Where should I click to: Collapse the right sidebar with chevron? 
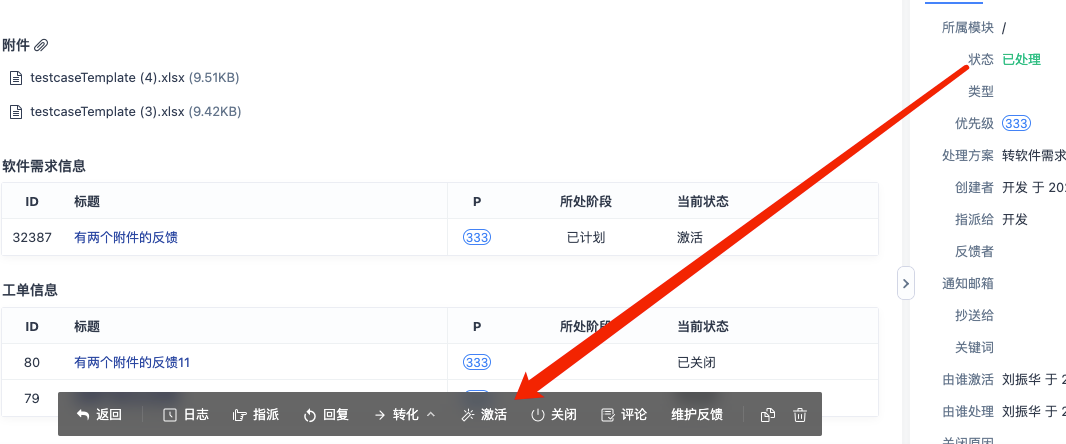click(x=906, y=283)
